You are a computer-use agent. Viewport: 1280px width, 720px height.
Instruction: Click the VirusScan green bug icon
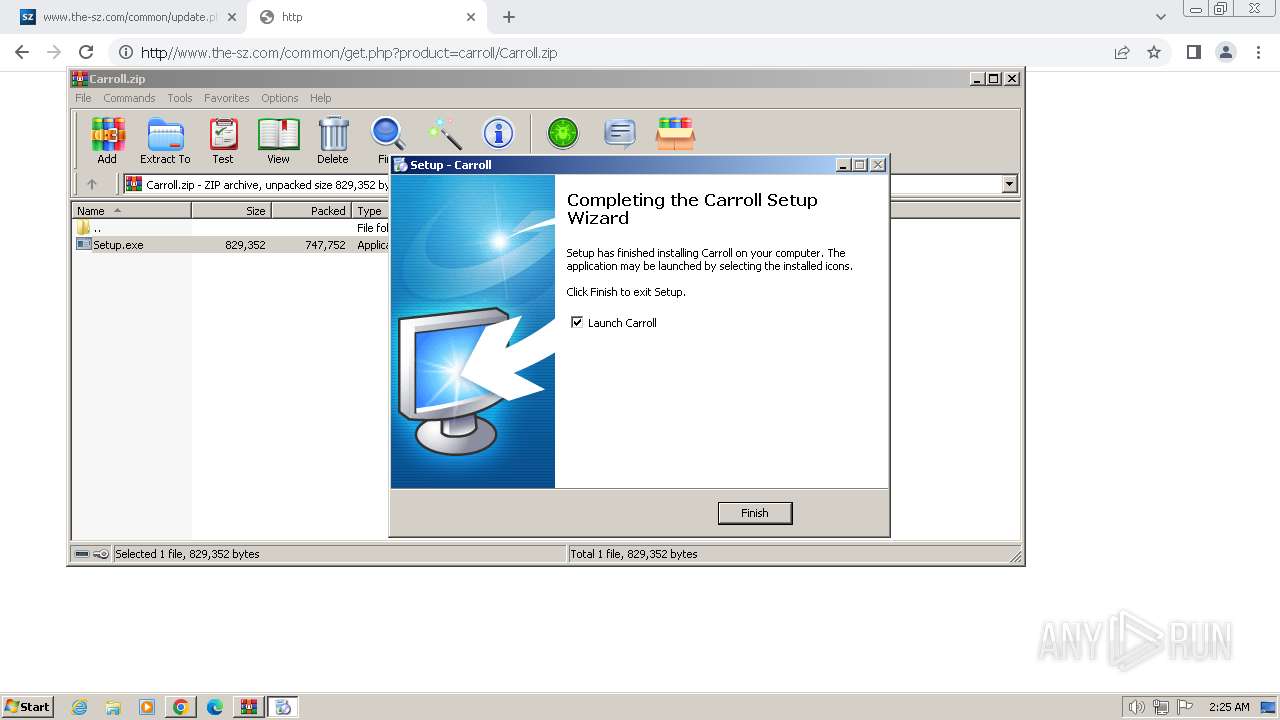tap(563, 133)
